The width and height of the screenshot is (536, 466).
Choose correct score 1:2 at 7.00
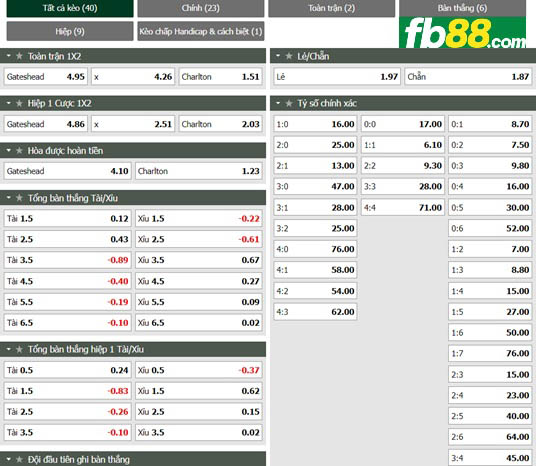[490, 249]
